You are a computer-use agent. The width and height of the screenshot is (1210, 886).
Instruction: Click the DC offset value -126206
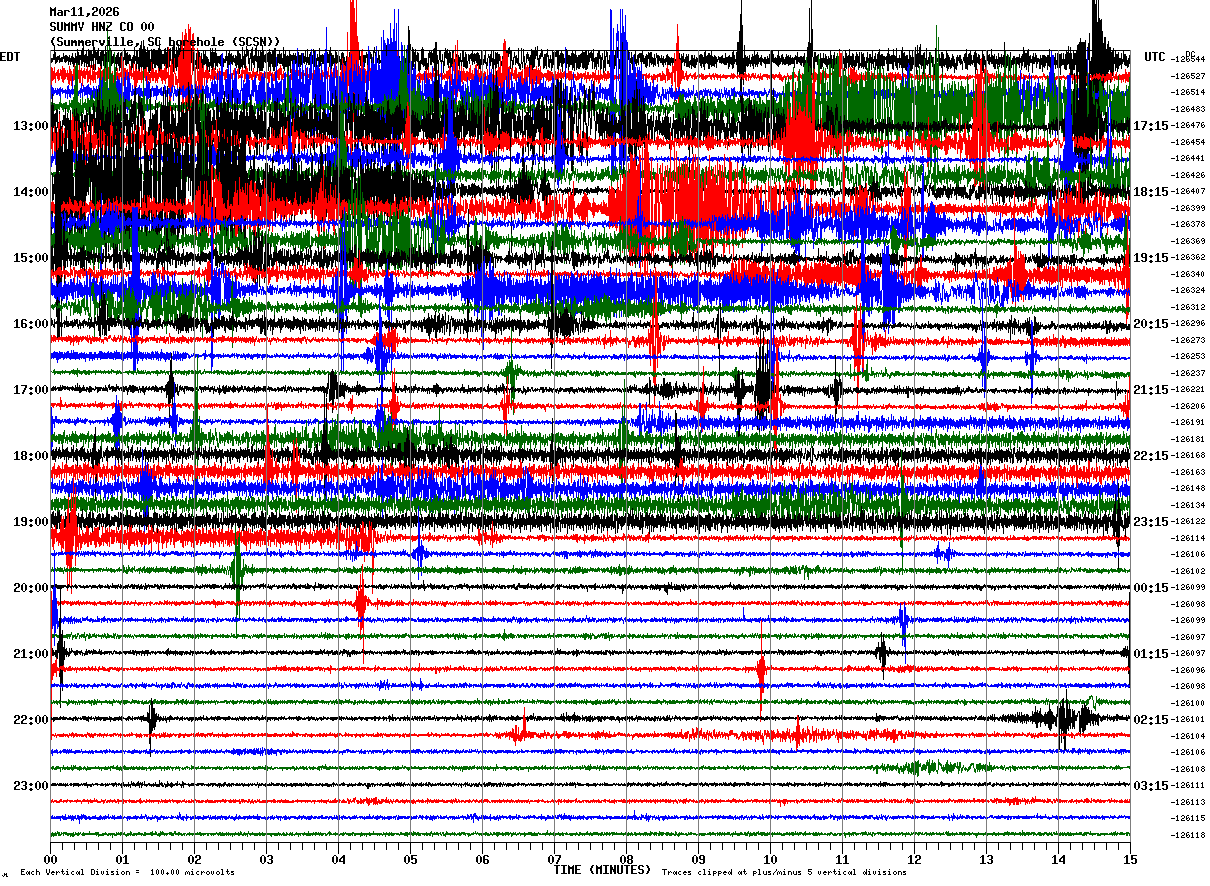1188,406
